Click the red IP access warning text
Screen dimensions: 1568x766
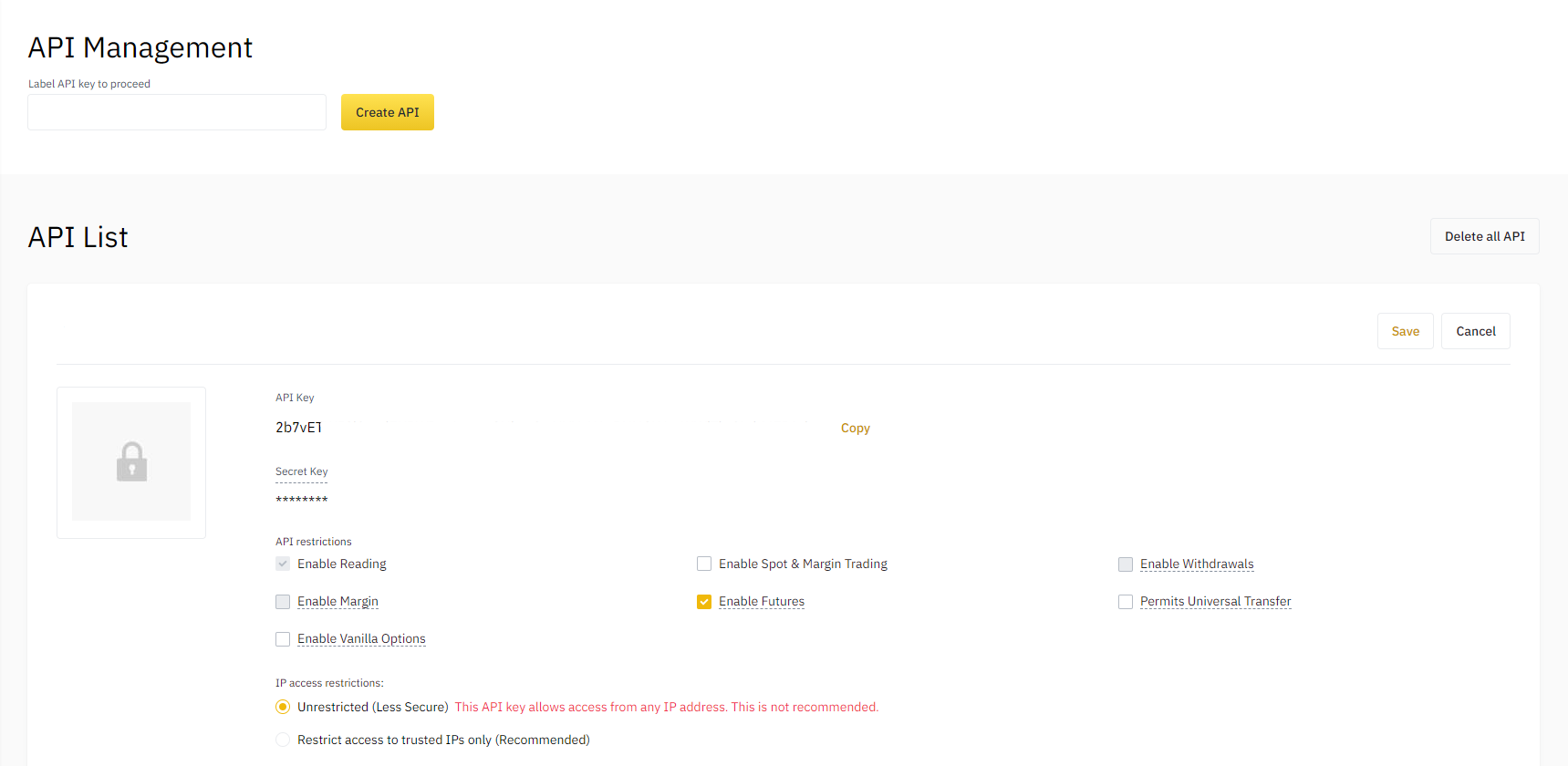point(667,707)
